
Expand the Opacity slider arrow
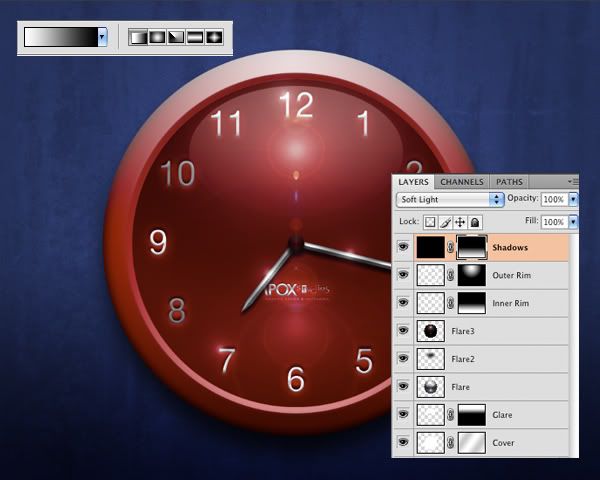(x=573, y=200)
